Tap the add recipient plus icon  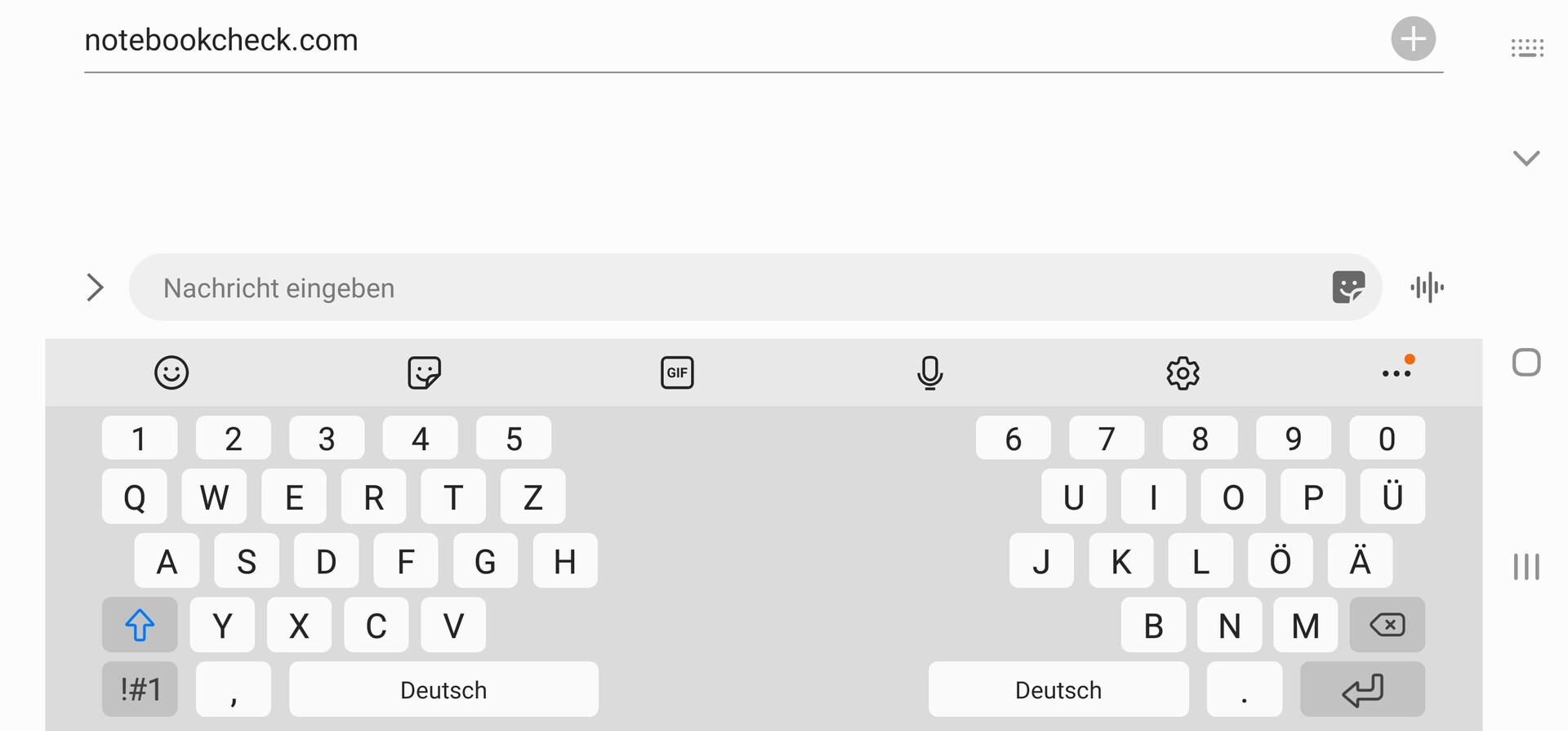pos(1413,38)
